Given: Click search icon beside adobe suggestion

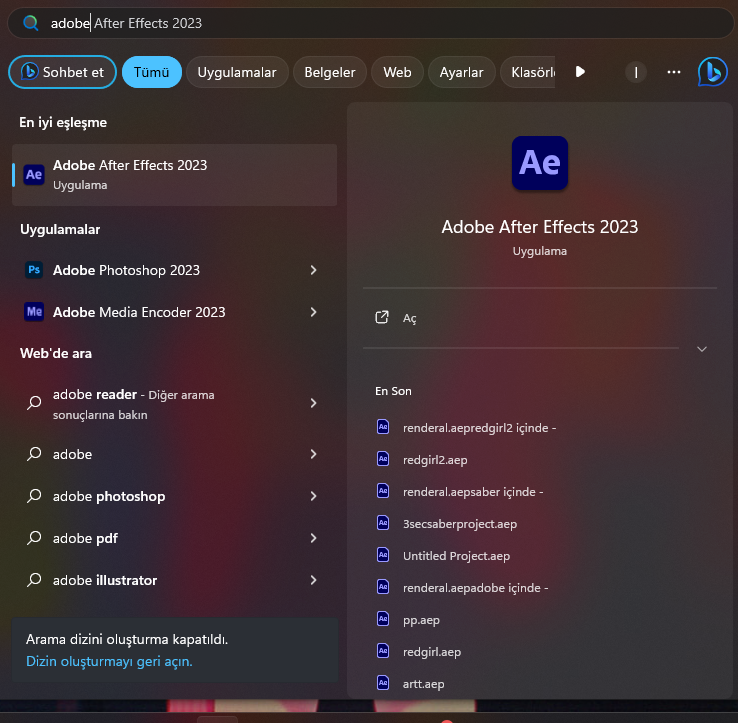Looking at the screenshot, I should pos(34,454).
